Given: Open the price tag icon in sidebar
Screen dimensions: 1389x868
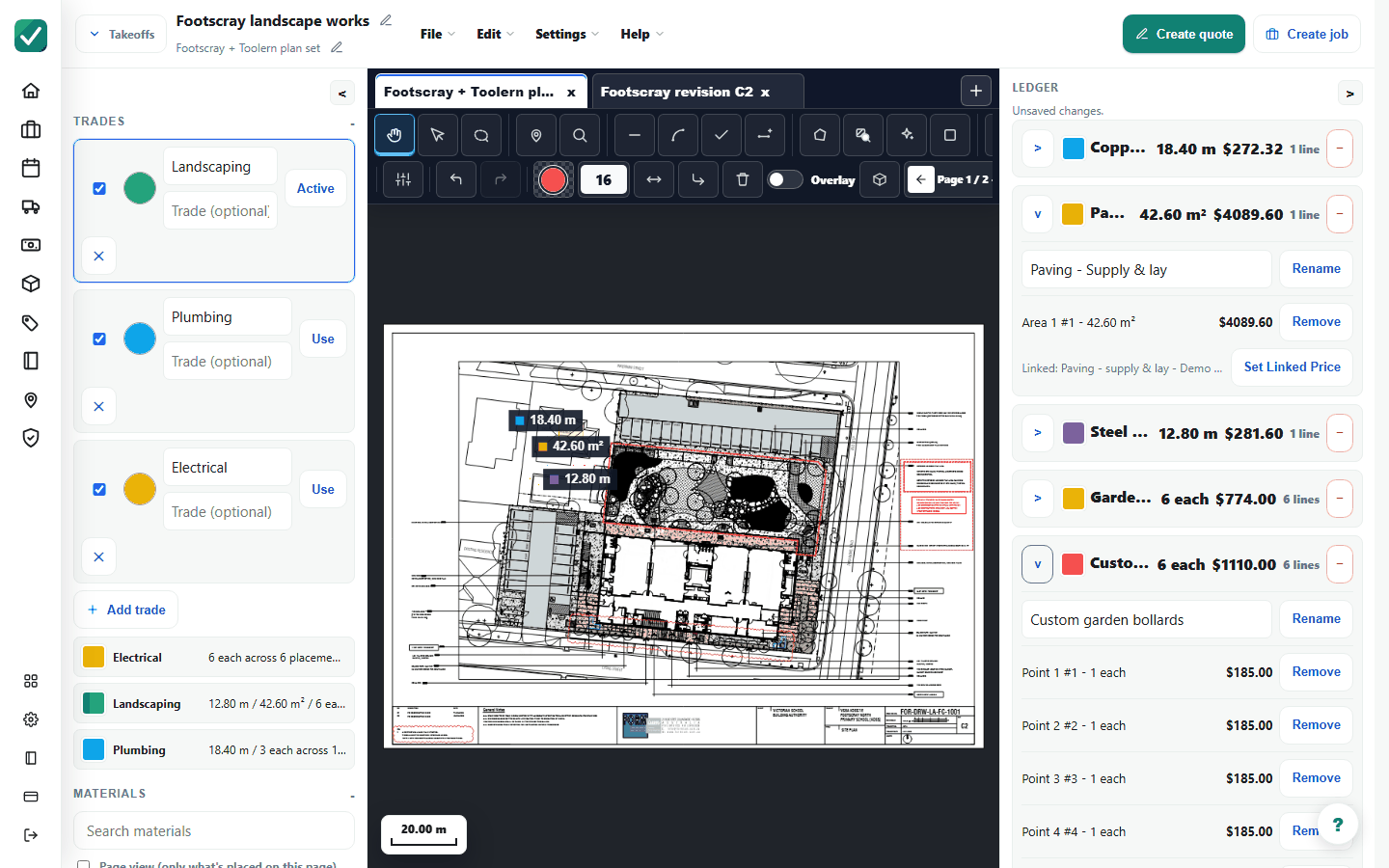Looking at the screenshot, I should click(x=31, y=322).
